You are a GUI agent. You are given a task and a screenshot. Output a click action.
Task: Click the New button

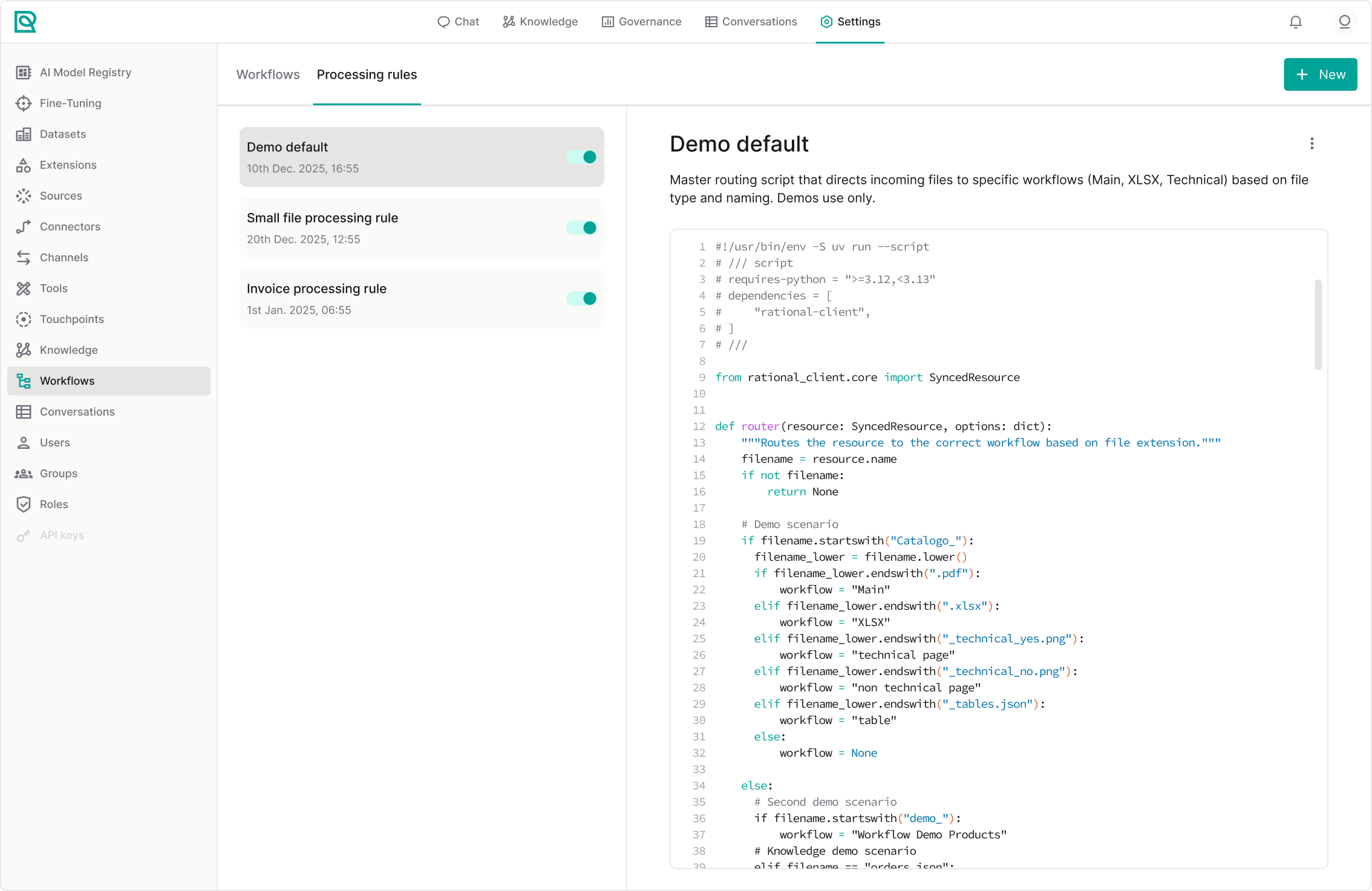point(1320,74)
